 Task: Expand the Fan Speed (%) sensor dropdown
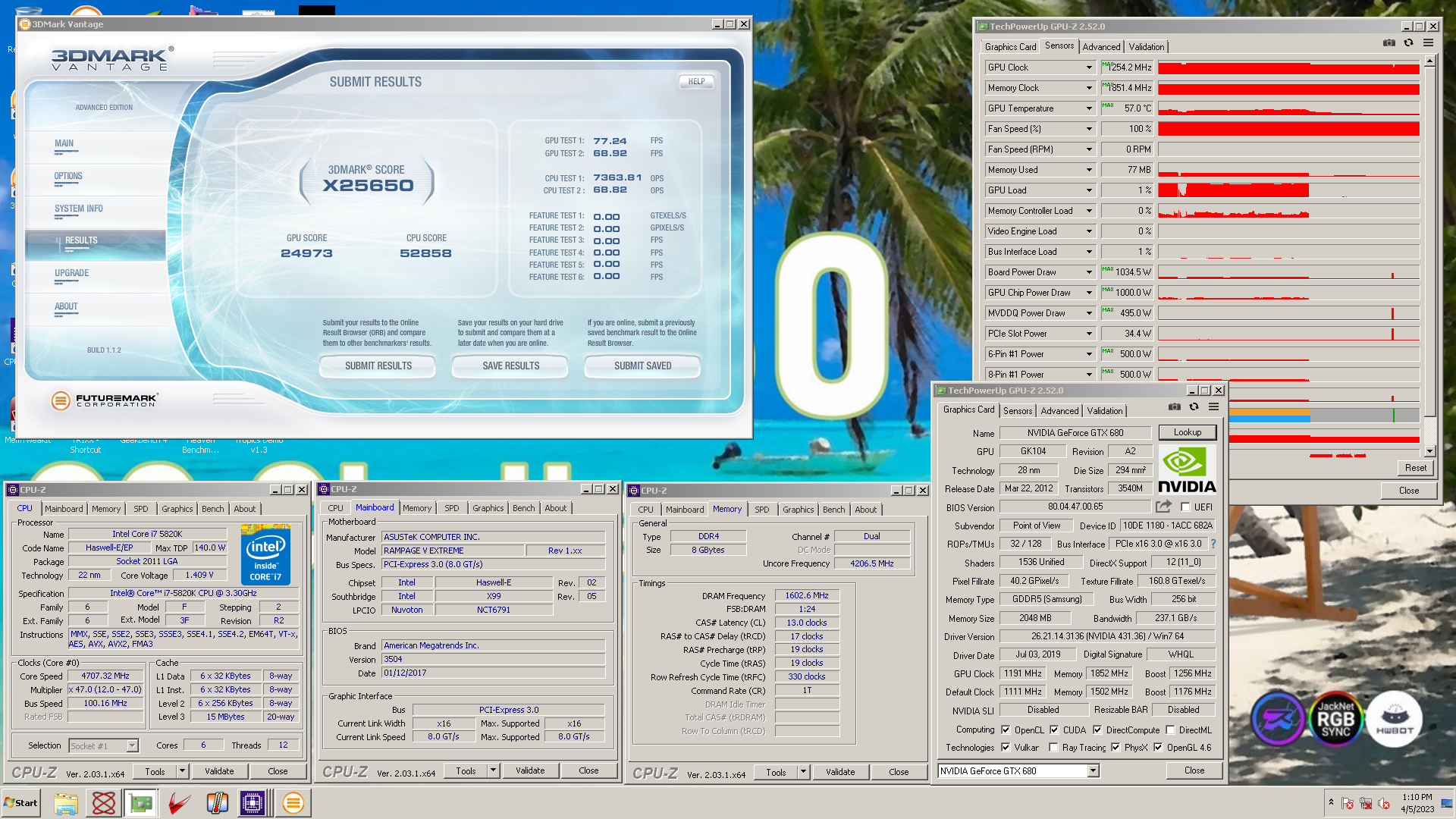point(1089,129)
